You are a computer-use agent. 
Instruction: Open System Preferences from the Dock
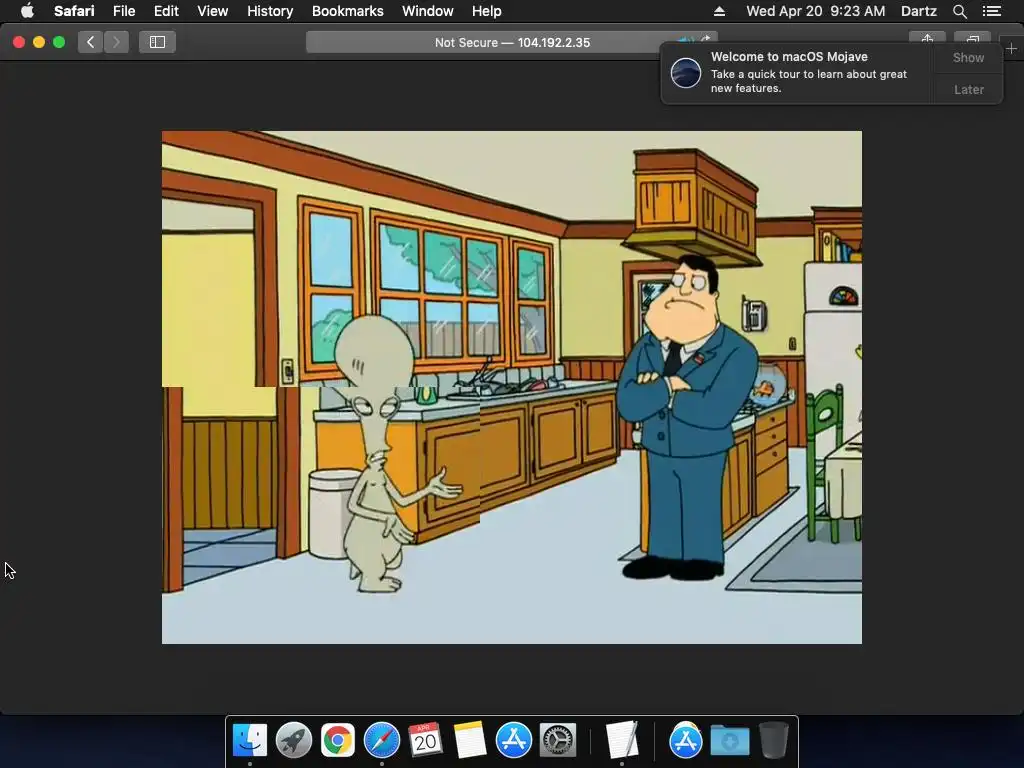coord(557,740)
